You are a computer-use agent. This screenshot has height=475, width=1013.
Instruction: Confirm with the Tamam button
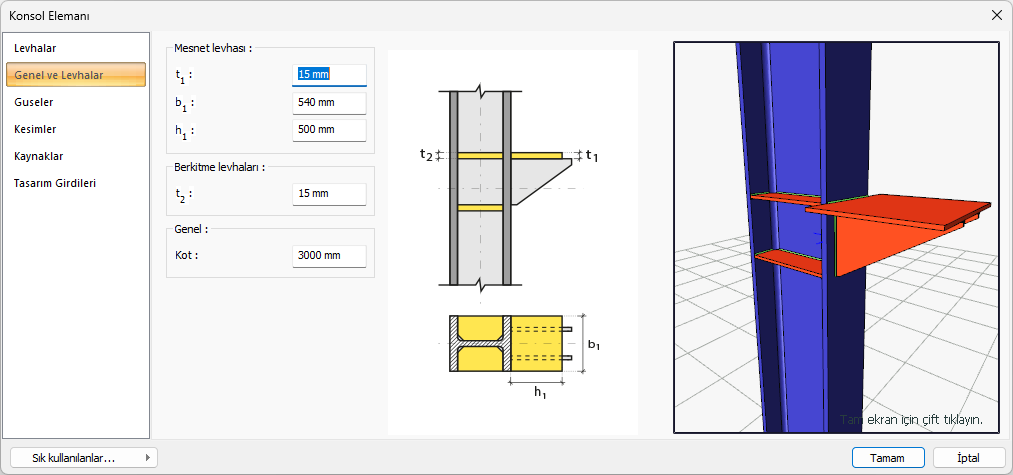coord(888,458)
